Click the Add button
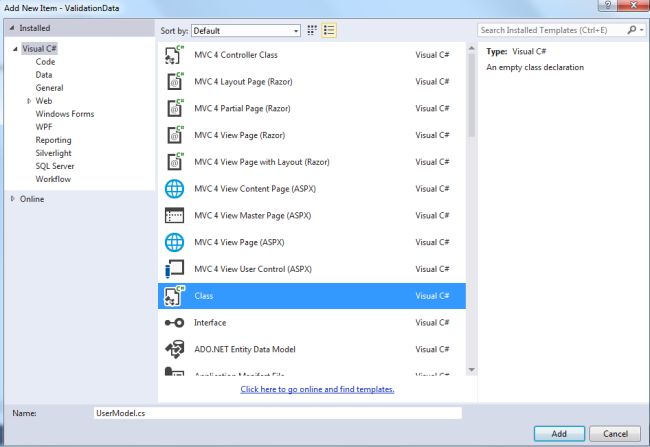The height and width of the screenshot is (447, 650). pyautogui.click(x=559, y=433)
